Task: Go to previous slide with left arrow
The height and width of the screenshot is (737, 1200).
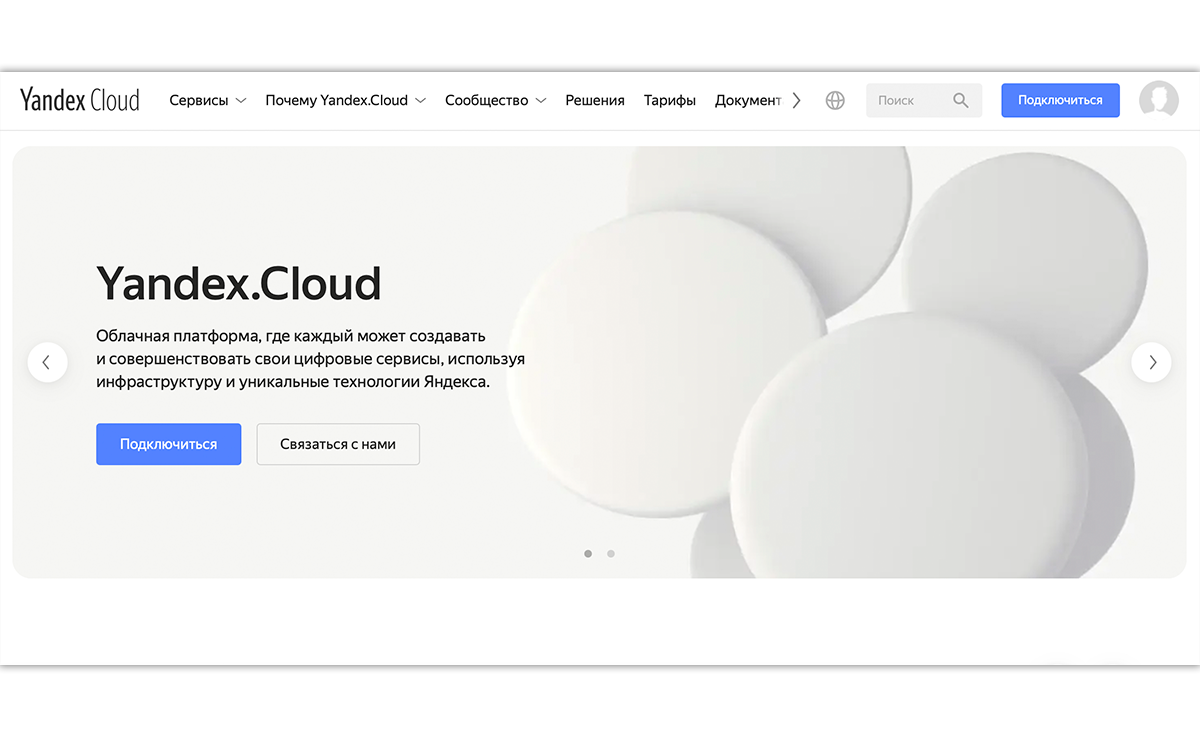Action: point(47,362)
